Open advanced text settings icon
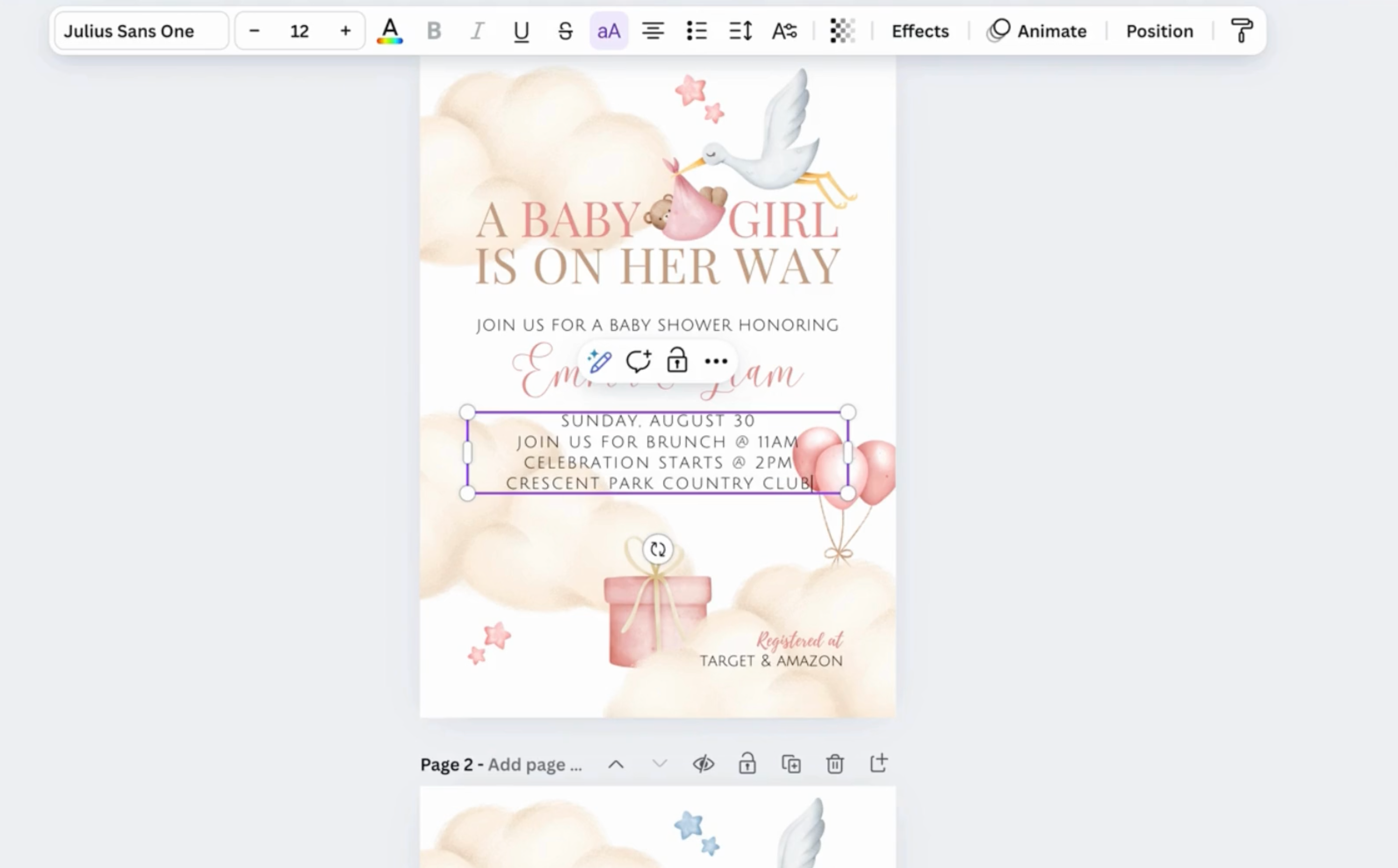Screen dimensions: 1398x868 pyautogui.click(x=784, y=31)
